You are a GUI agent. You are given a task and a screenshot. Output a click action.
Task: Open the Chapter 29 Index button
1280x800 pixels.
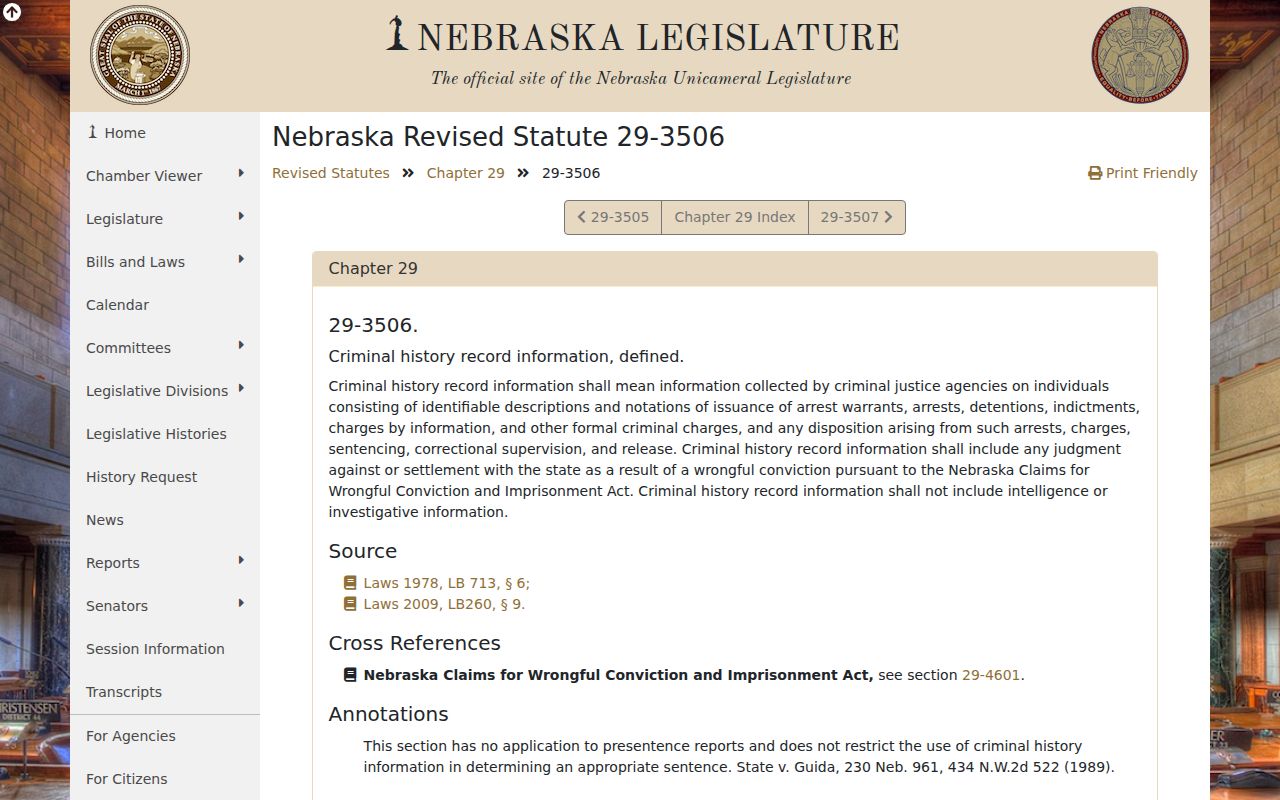[735, 217]
